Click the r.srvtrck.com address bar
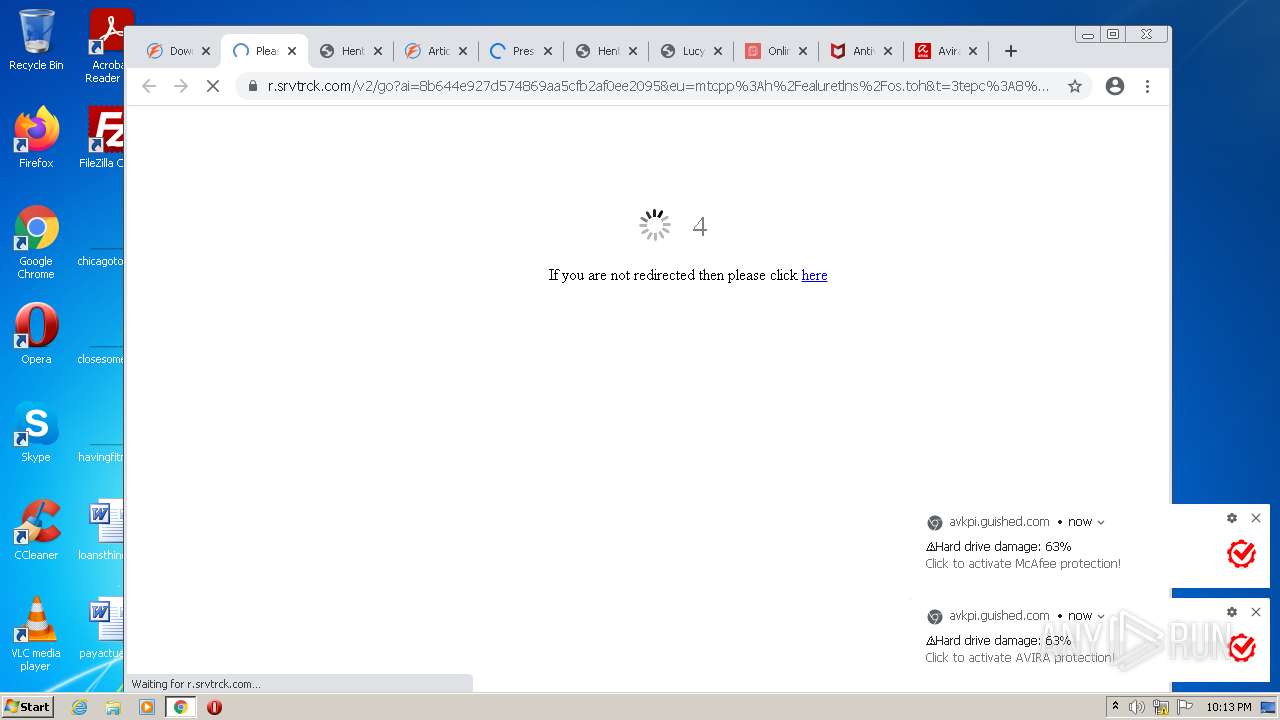Viewport: 1280px width, 720px height. 658,86
